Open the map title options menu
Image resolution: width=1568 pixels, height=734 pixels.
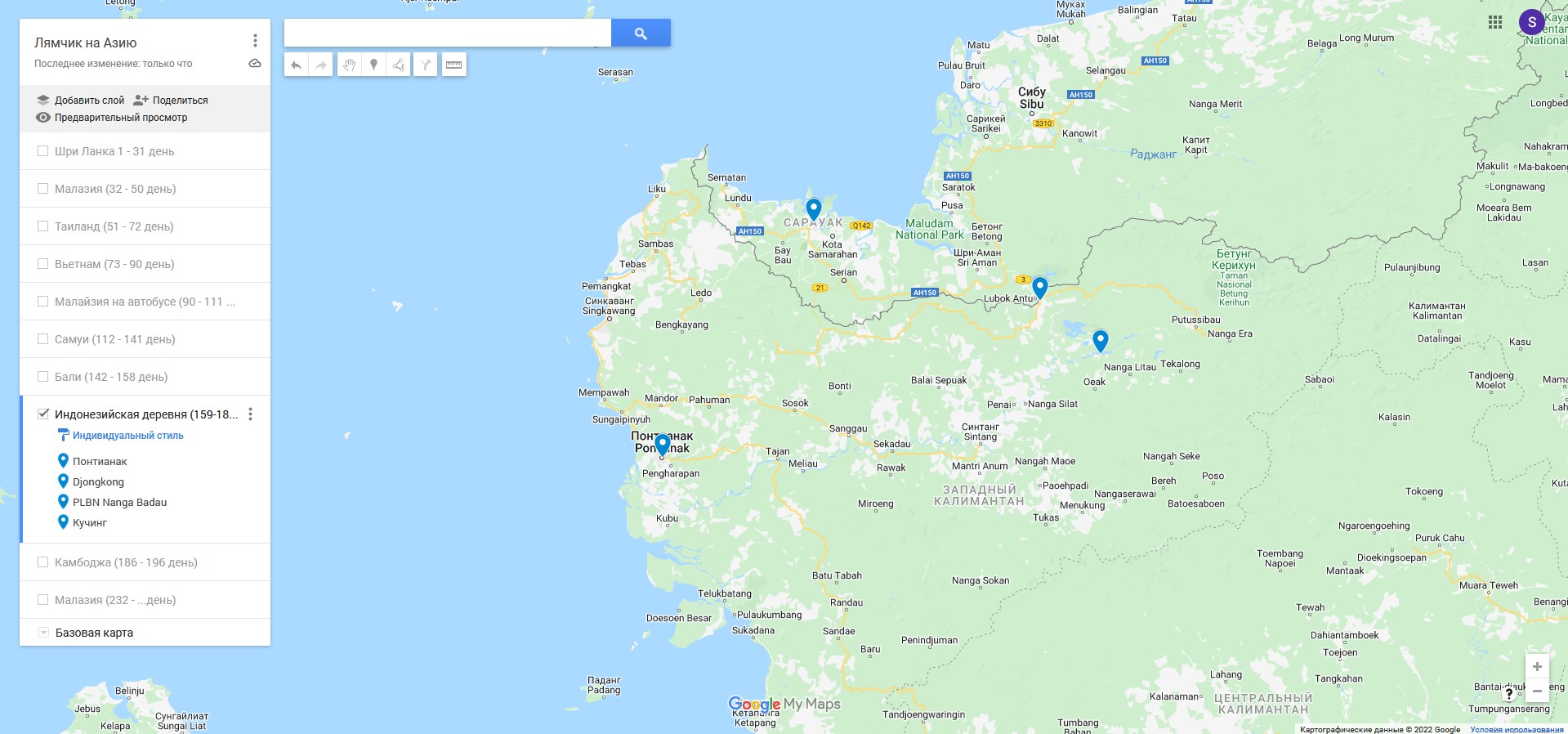click(x=255, y=41)
